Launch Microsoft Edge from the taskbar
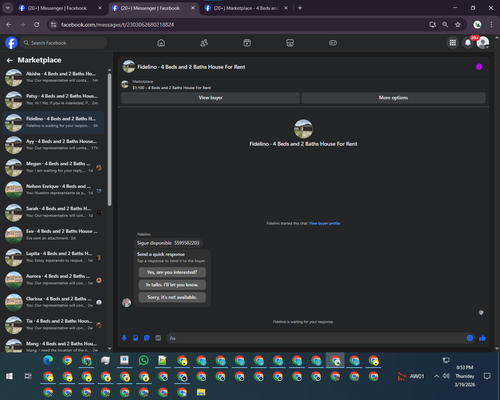This screenshot has width=500, height=400. pyautogui.click(x=48, y=360)
